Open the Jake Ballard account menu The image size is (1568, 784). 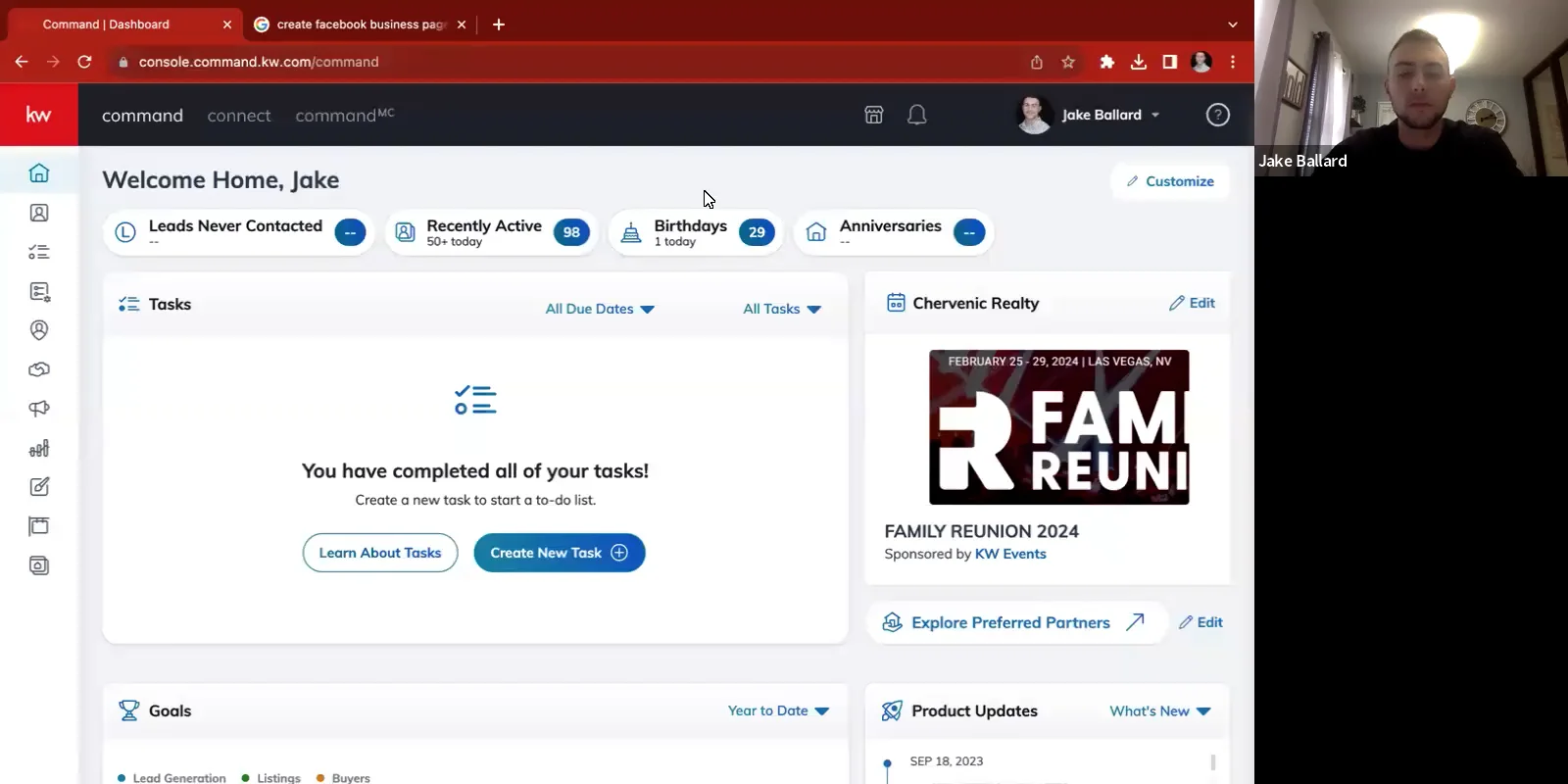[x=1089, y=115]
